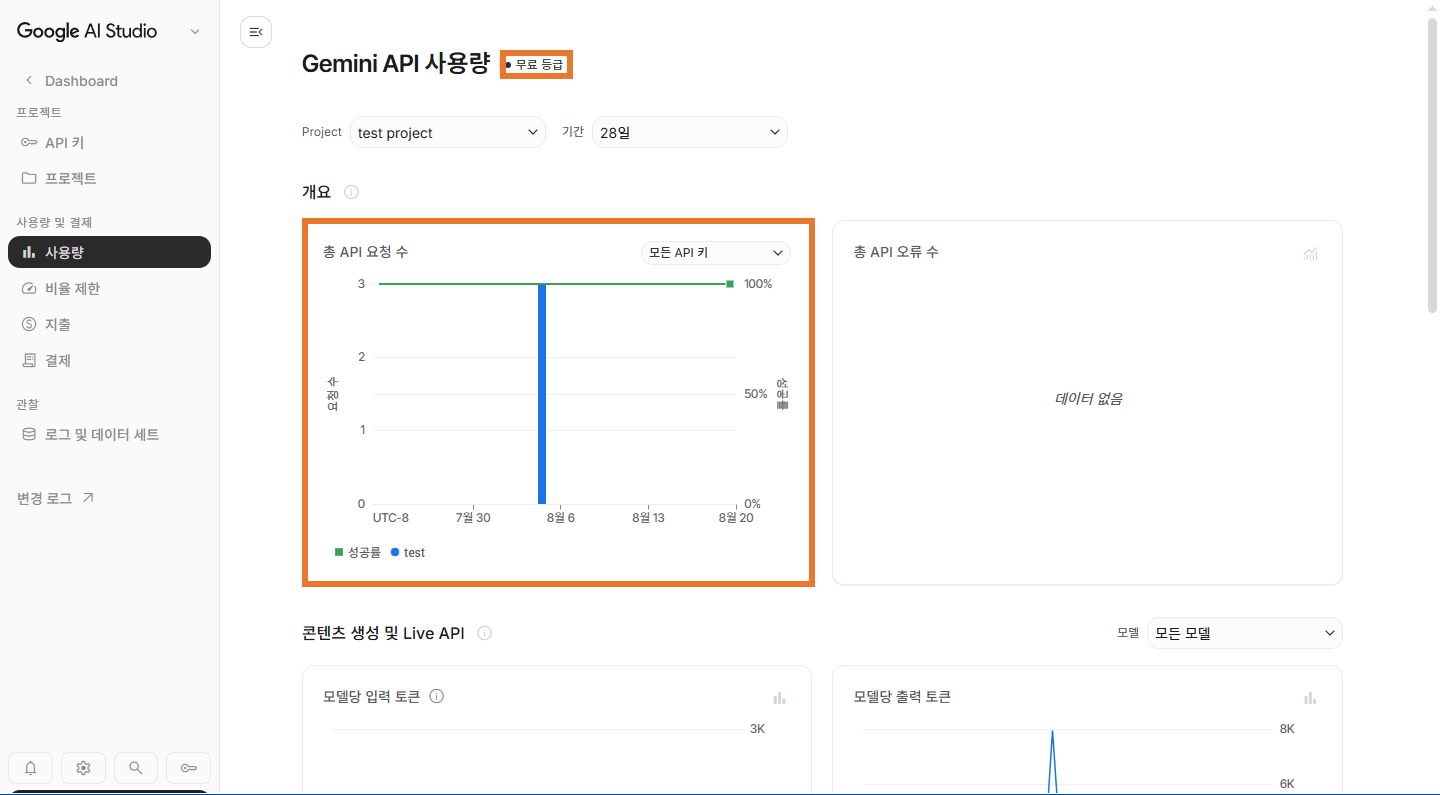This screenshot has height=795, width=1440.
Task: Click the vertical page scrollbar
Action: [x=1432, y=165]
